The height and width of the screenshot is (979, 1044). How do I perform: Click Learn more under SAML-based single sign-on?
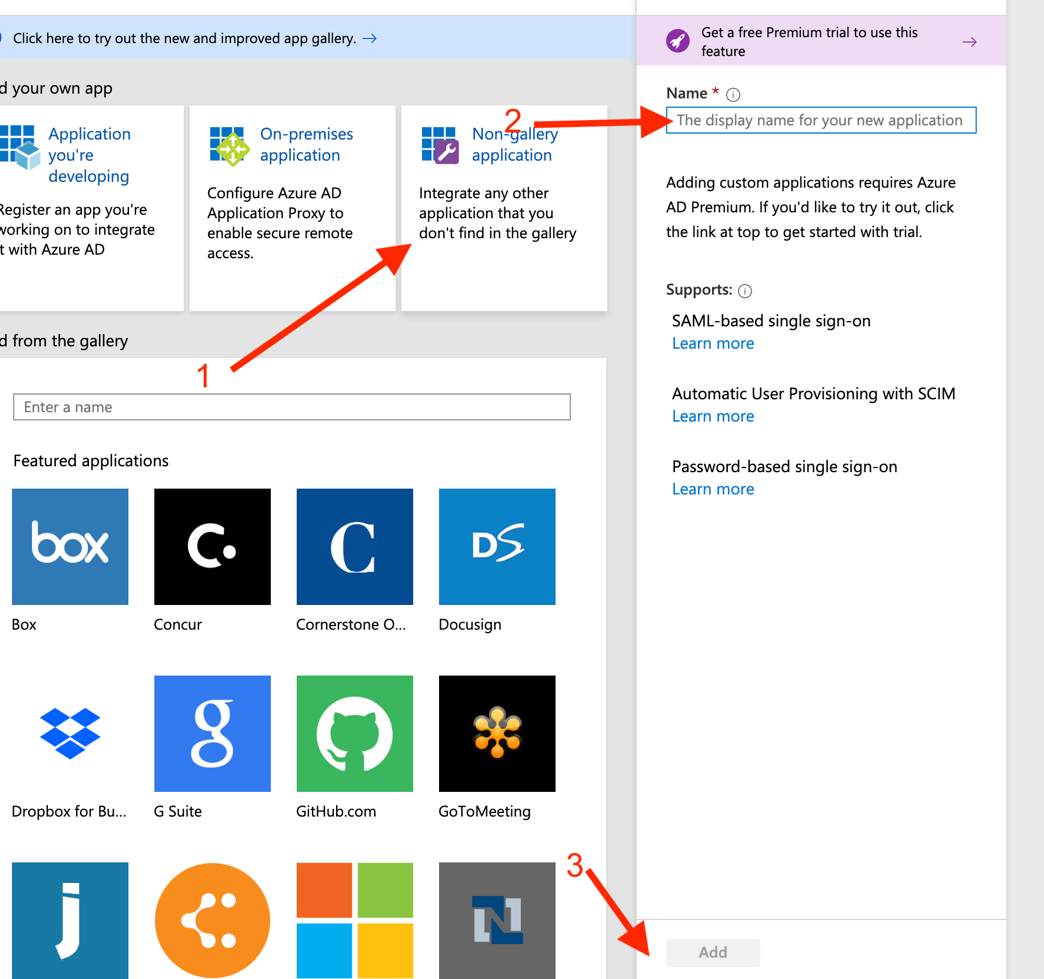[712, 344]
